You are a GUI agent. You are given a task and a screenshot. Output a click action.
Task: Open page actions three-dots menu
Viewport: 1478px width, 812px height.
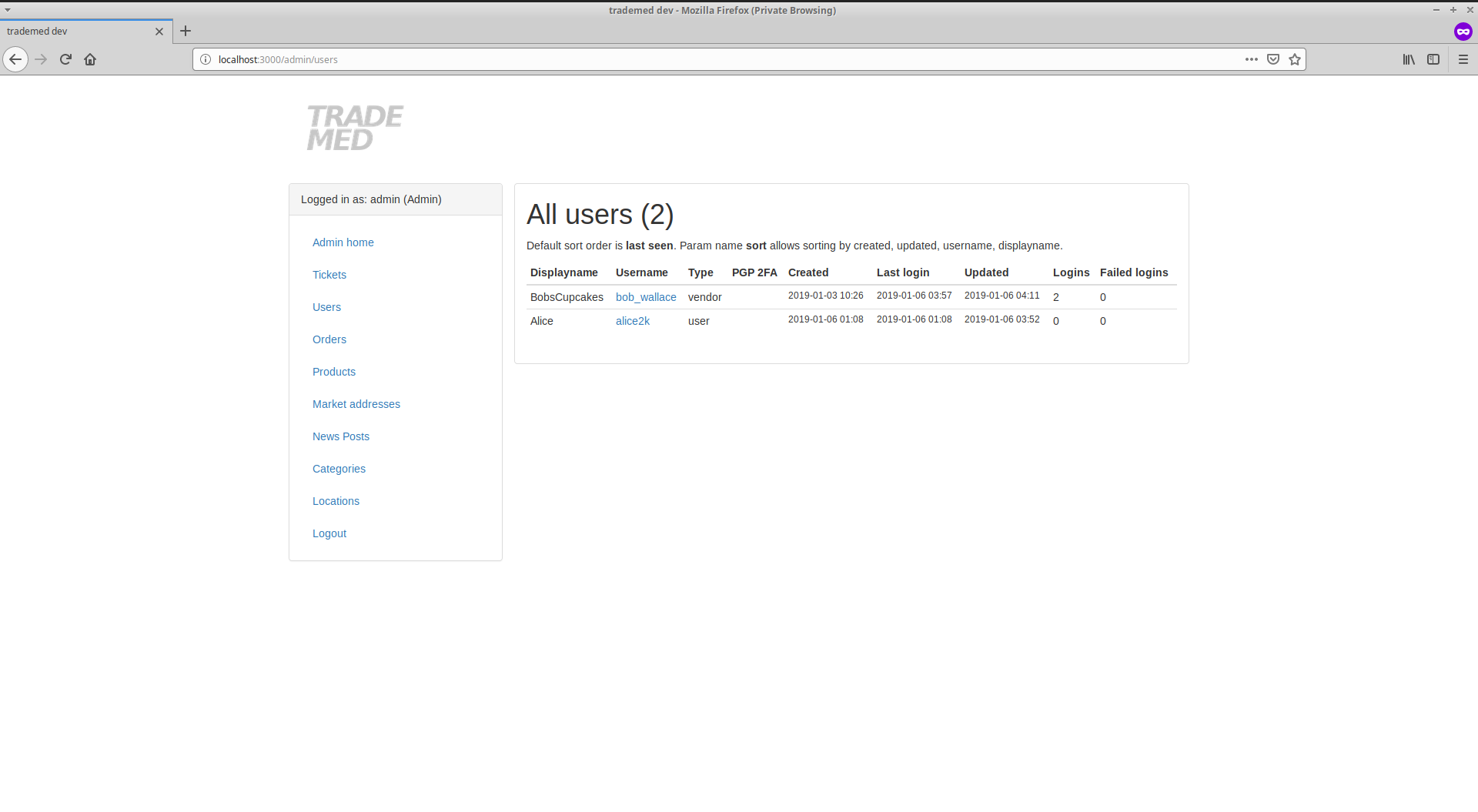1252,59
